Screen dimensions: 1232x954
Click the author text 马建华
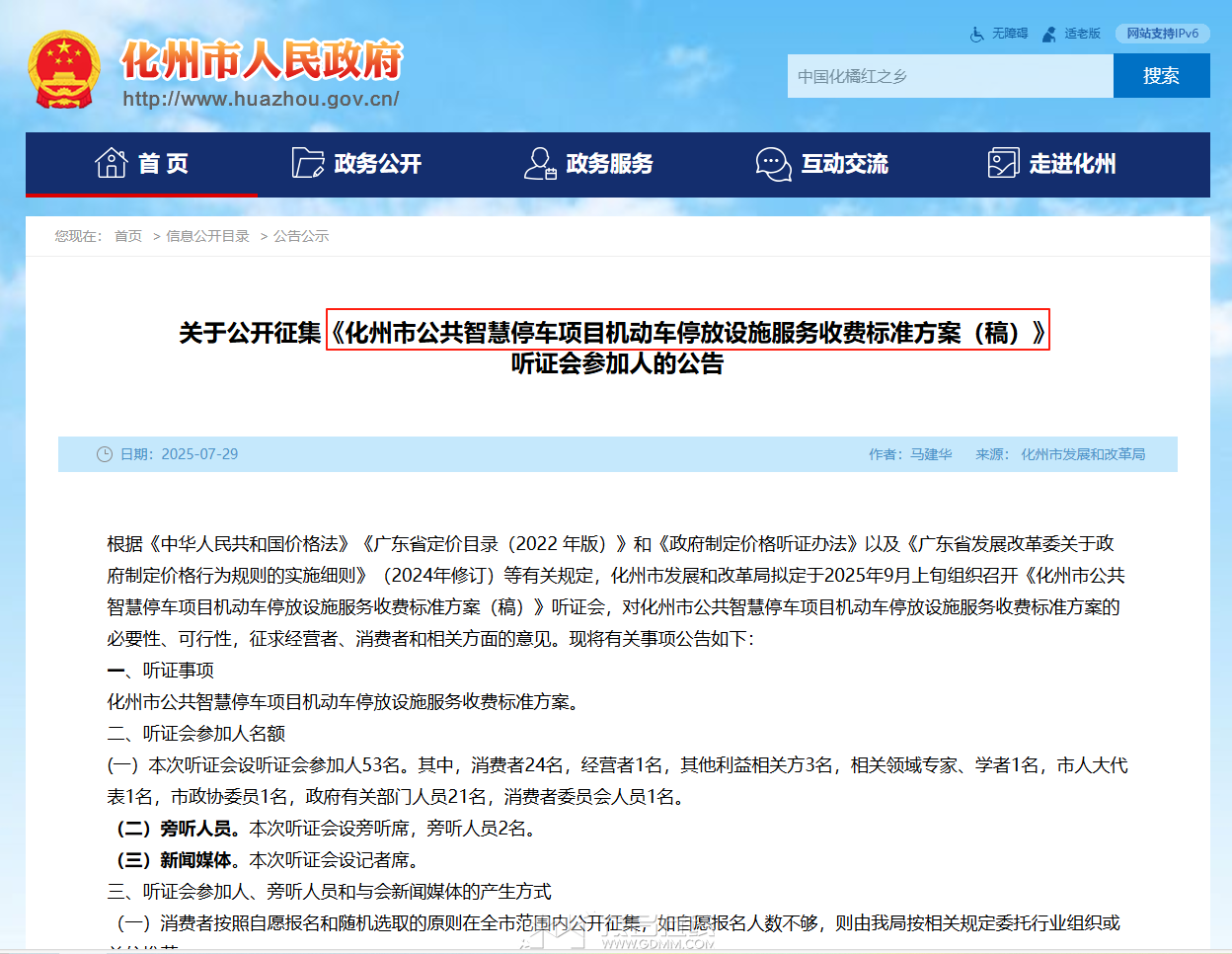(931, 454)
